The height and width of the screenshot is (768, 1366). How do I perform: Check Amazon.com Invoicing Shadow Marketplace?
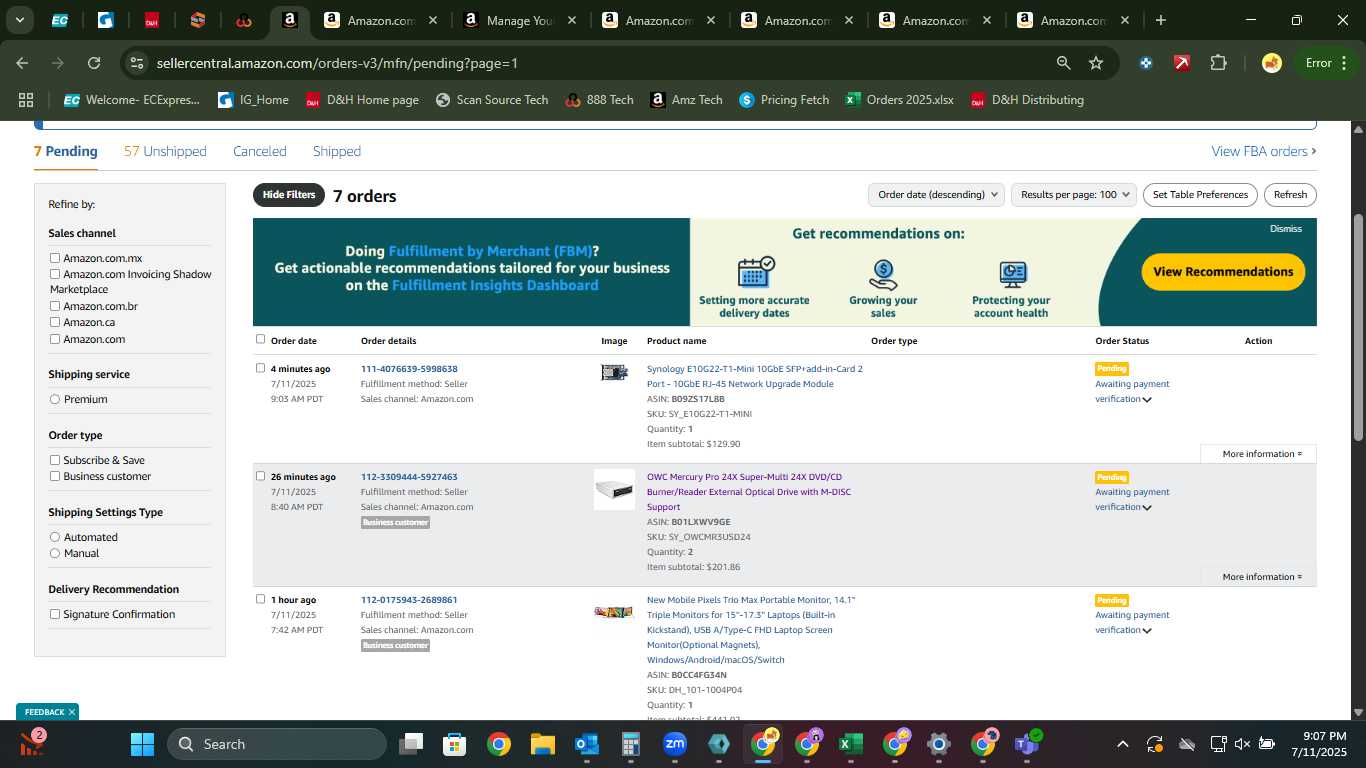[55, 274]
